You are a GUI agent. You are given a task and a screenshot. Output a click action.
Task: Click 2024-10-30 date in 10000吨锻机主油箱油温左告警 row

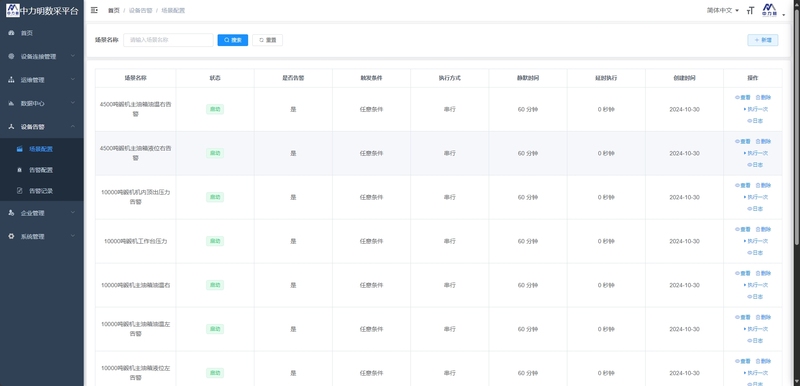[x=684, y=329]
